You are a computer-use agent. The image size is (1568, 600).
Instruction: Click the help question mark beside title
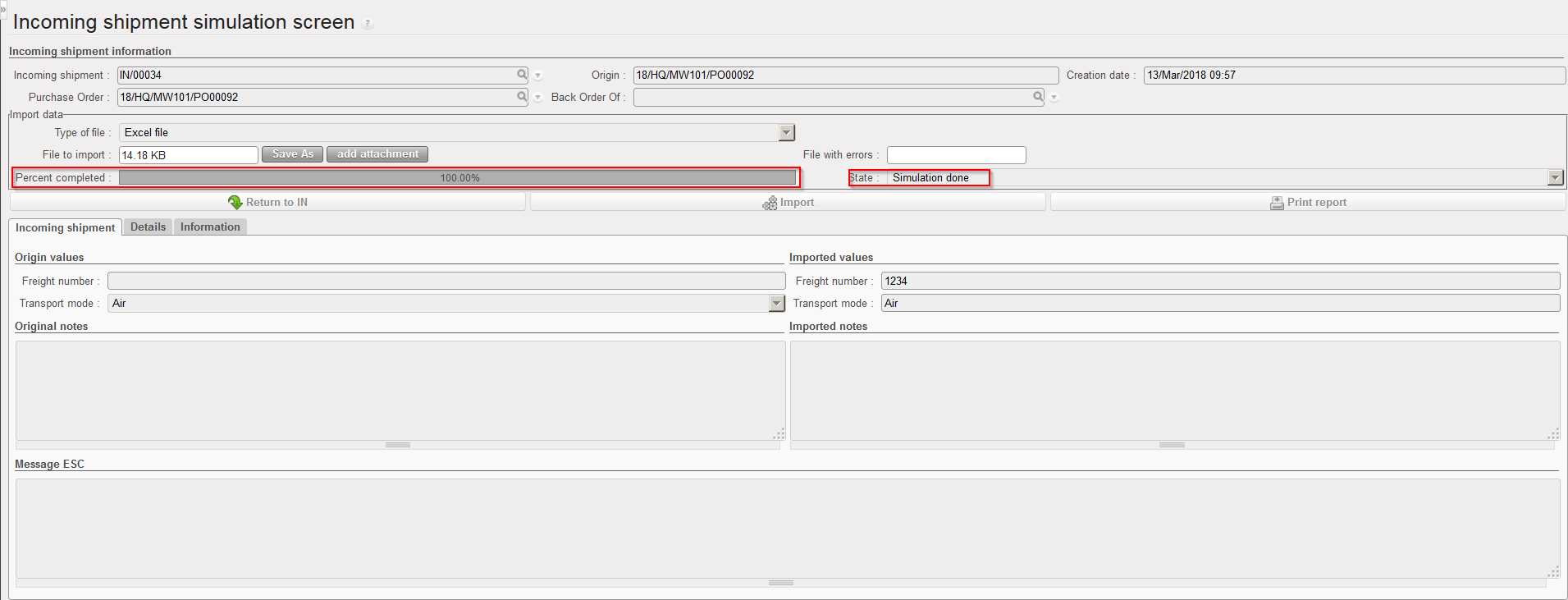(368, 24)
